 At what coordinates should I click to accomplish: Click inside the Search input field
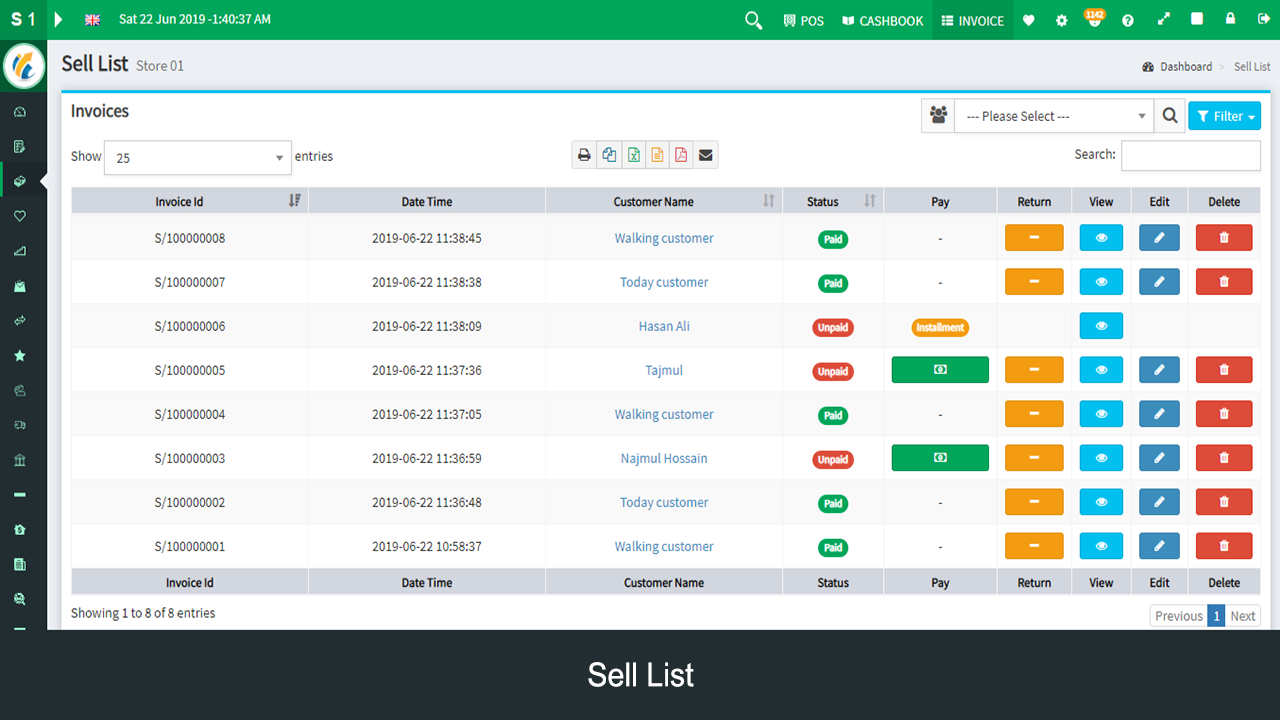click(x=1190, y=155)
